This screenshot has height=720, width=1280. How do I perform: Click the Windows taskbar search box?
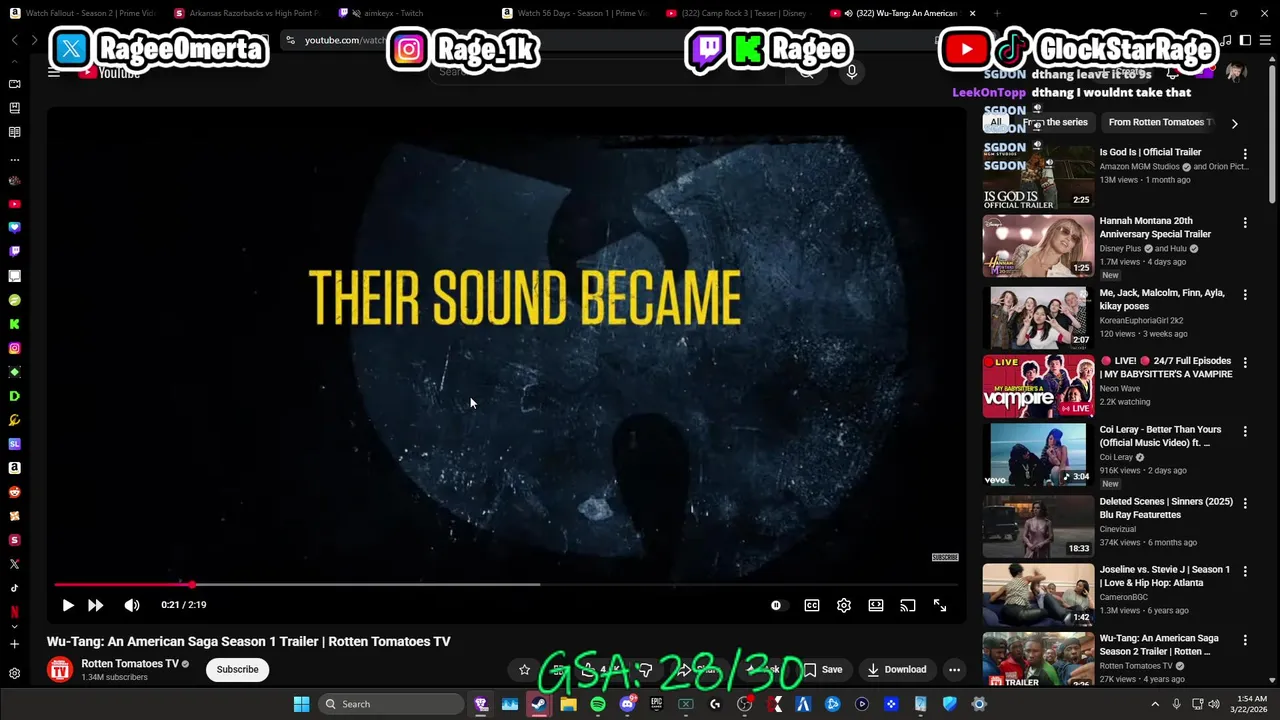coord(391,704)
